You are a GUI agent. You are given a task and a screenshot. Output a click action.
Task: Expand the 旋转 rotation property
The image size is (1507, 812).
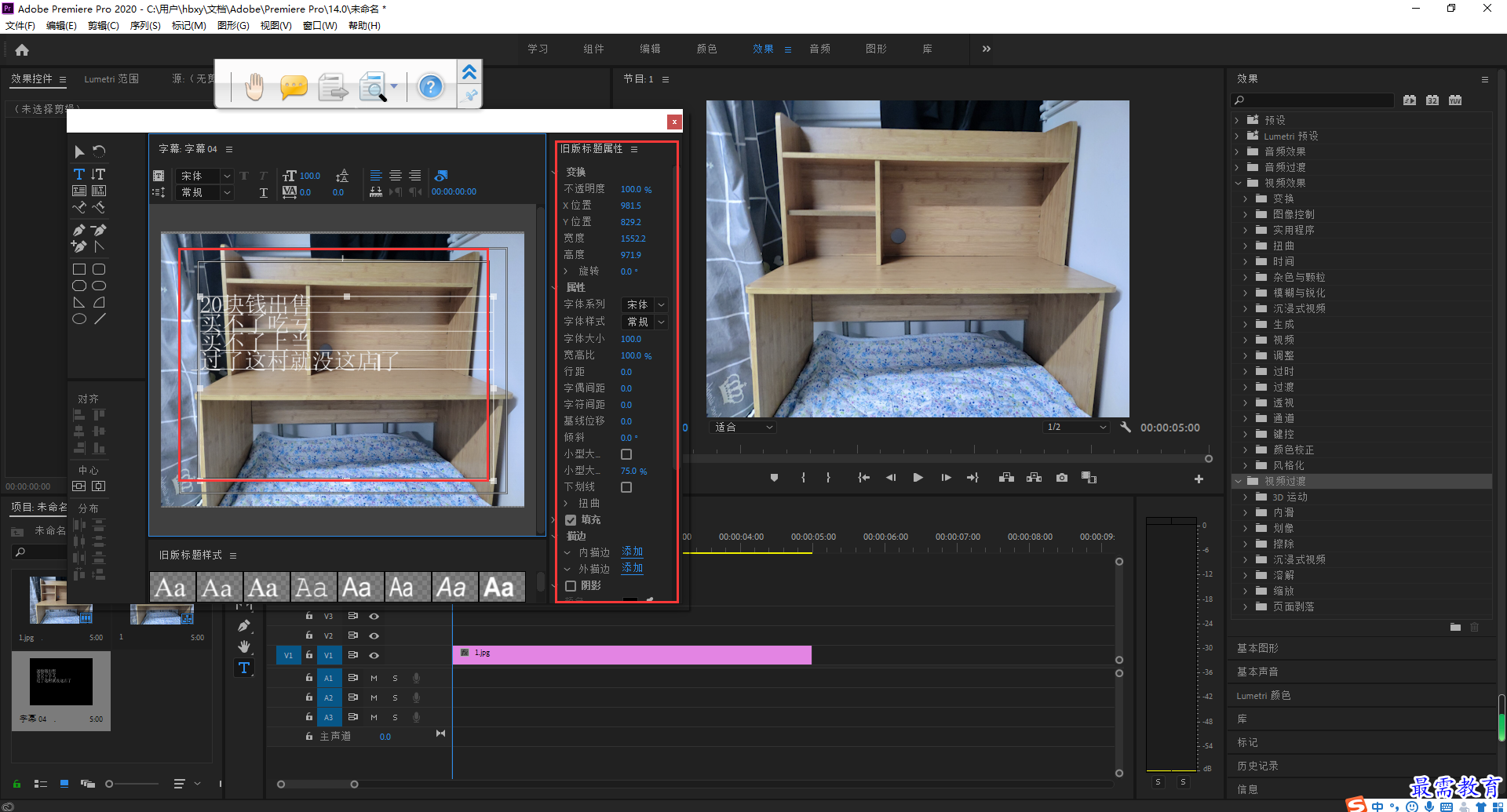566,271
